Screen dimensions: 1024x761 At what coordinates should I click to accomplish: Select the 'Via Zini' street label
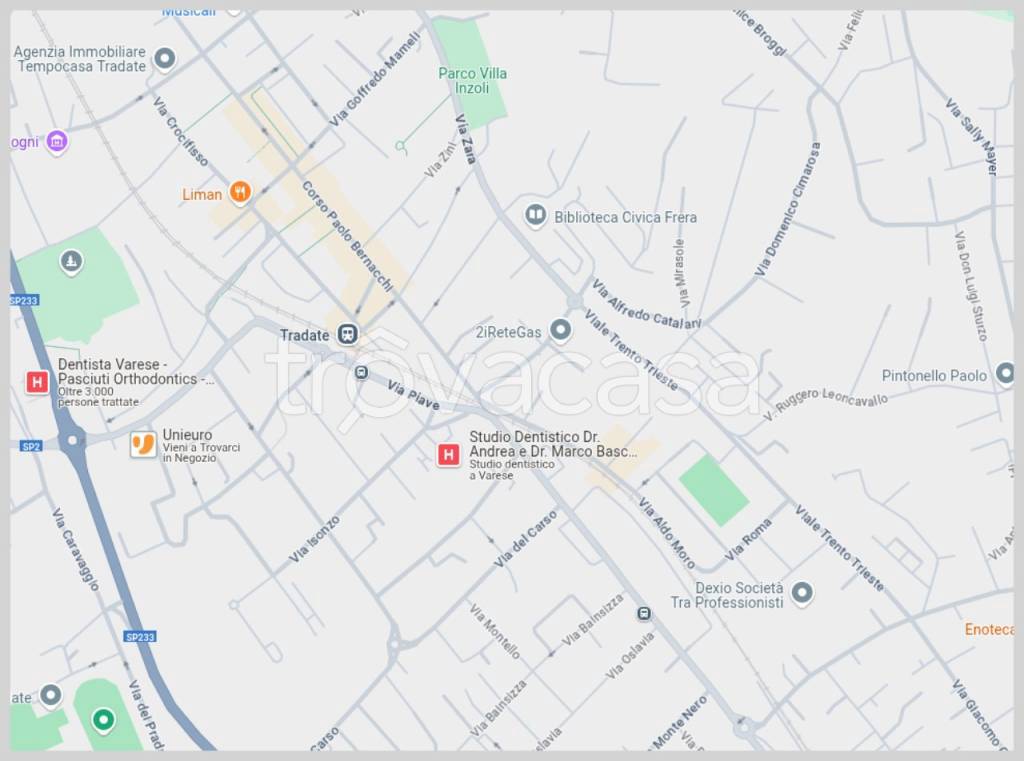coord(441,161)
